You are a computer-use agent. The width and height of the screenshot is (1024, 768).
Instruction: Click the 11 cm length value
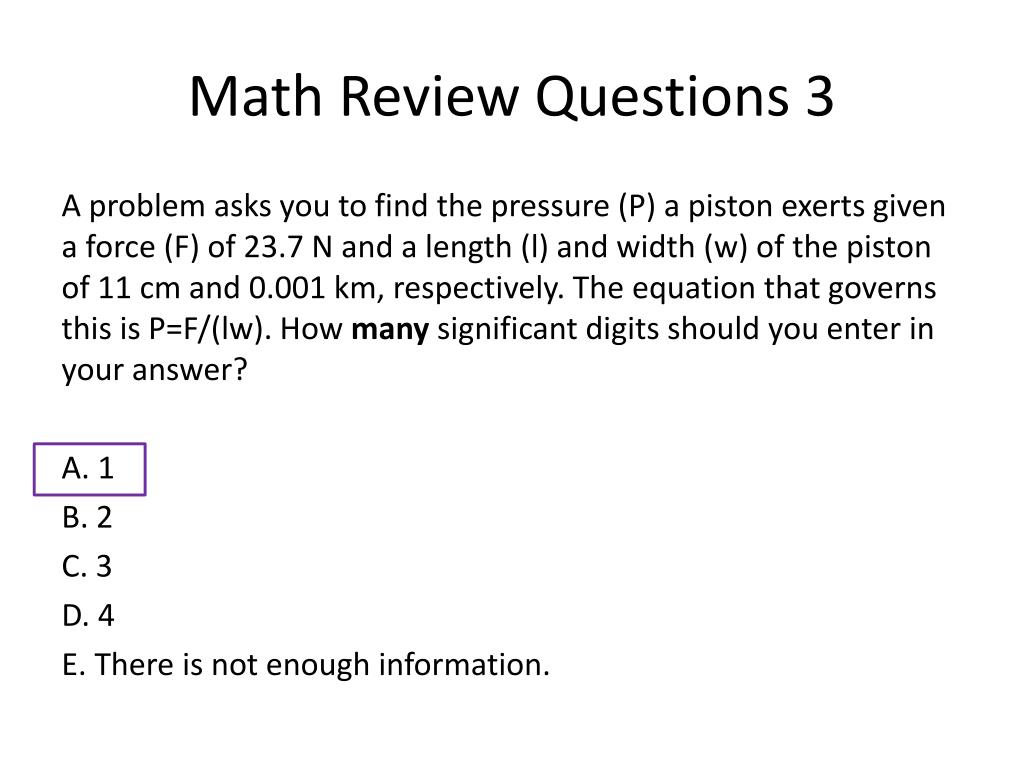pos(138,289)
